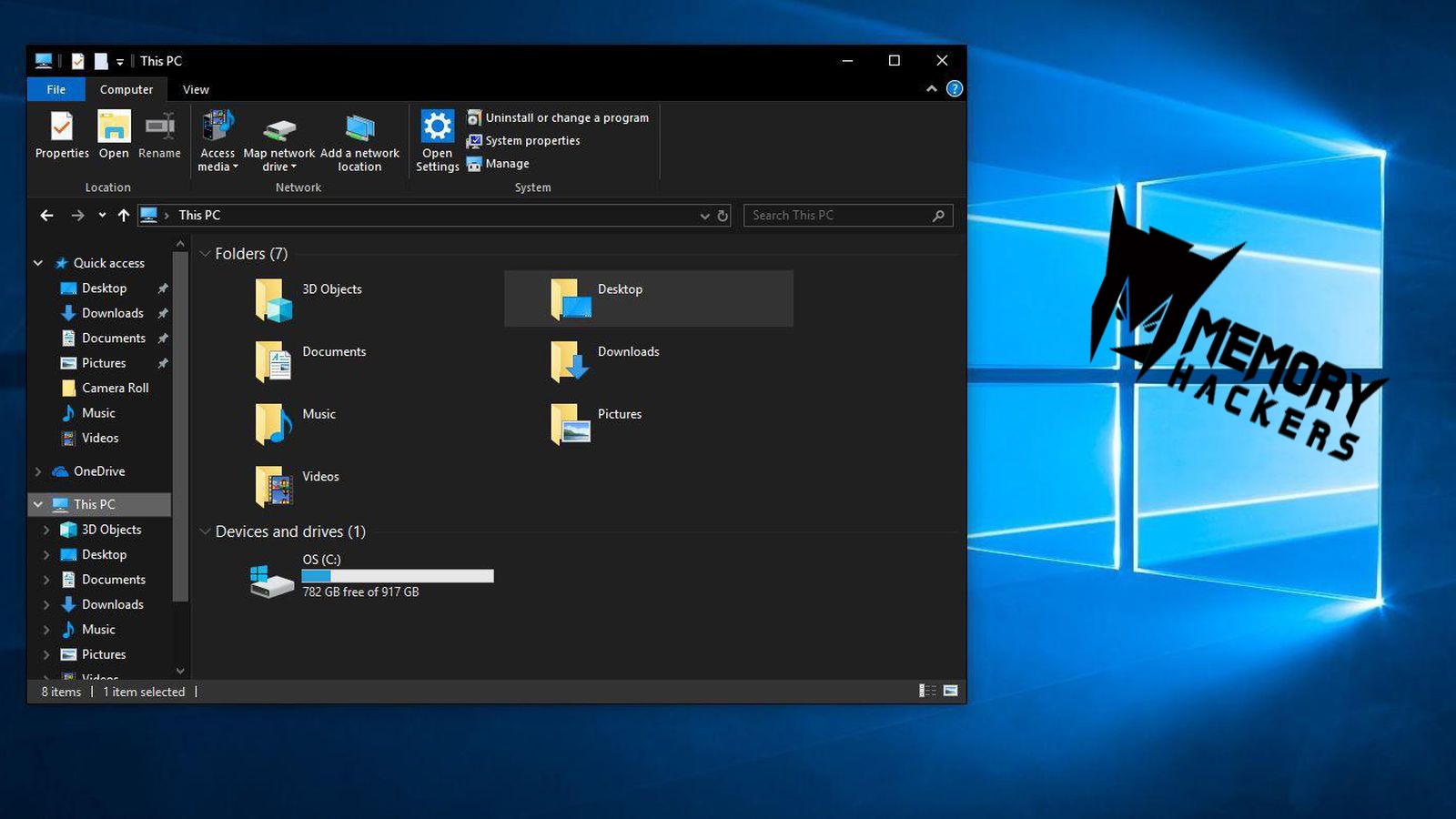
Task: Select Camera Roll in the sidebar
Action: 115,388
